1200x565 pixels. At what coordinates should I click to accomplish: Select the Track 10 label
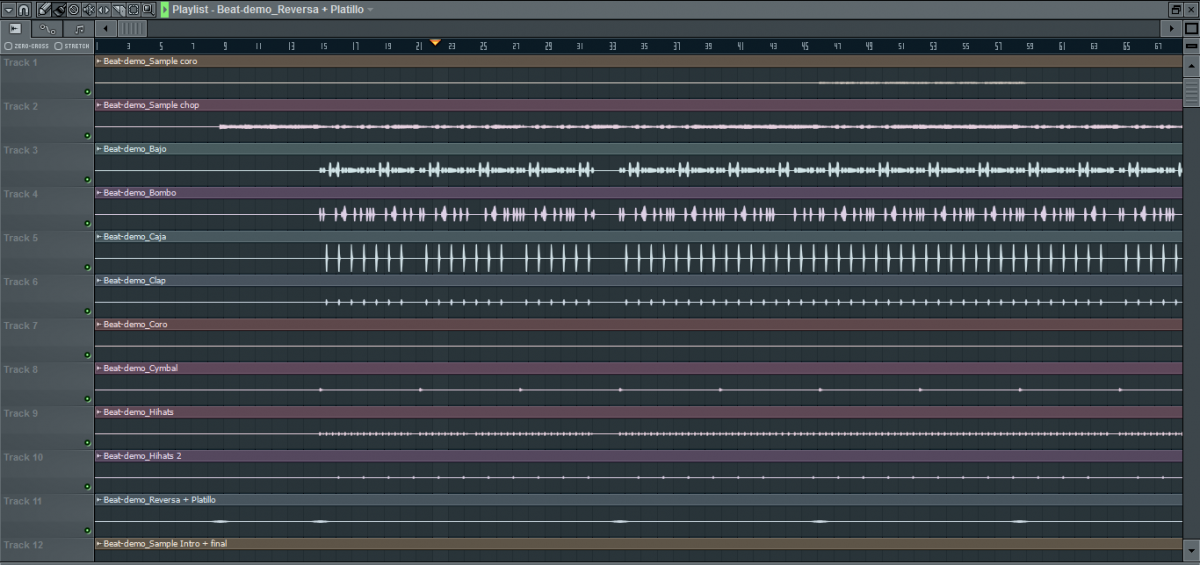point(23,457)
